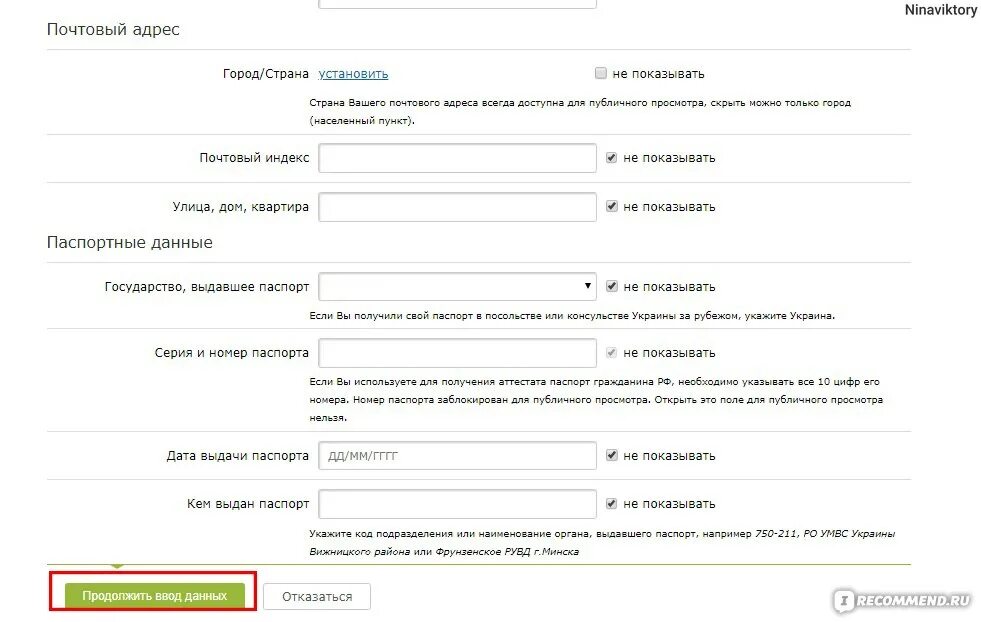Click hint text 'Укажите код подразделения' under Кем выдан паспорт
The width and height of the screenshot is (981, 622).
(602, 543)
